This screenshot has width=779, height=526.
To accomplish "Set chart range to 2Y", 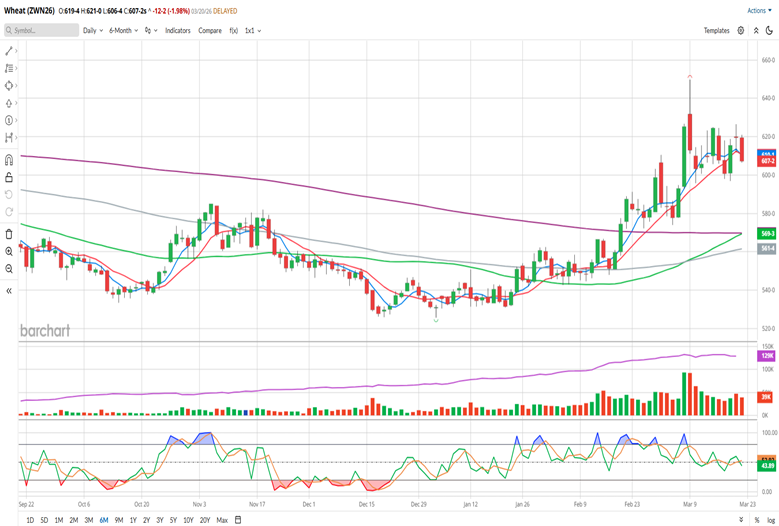I will (x=147, y=520).
